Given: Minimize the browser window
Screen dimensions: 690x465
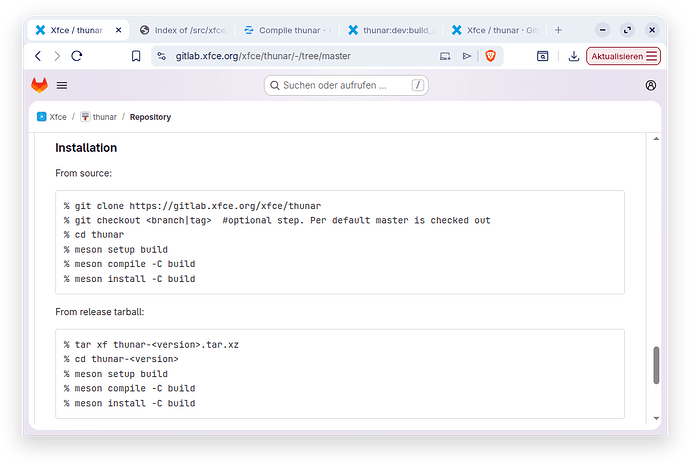Looking at the screenshot, I should pyautogui.click(x=602, y=30).
